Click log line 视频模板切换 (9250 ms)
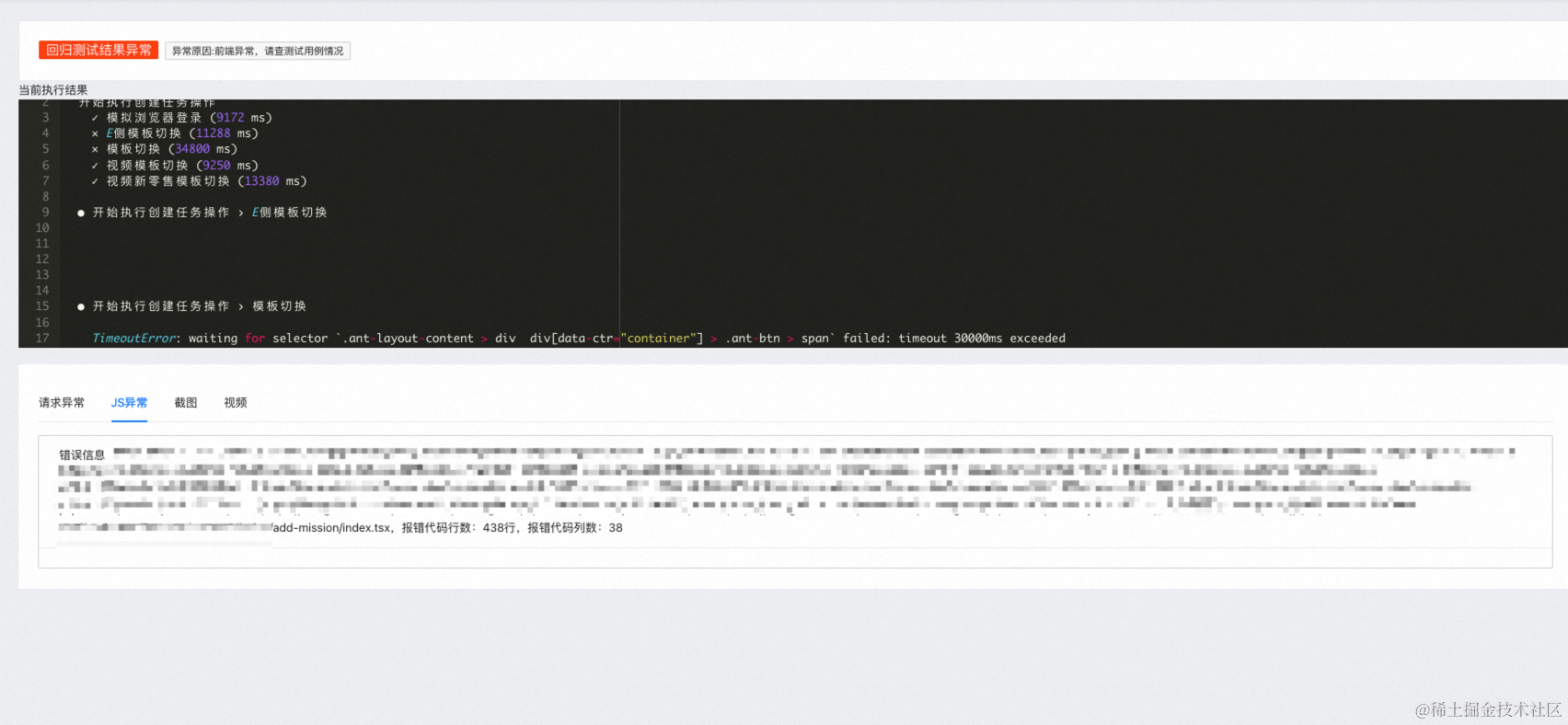The height and width of the screenshot is (725, 1568). [175, 166]
